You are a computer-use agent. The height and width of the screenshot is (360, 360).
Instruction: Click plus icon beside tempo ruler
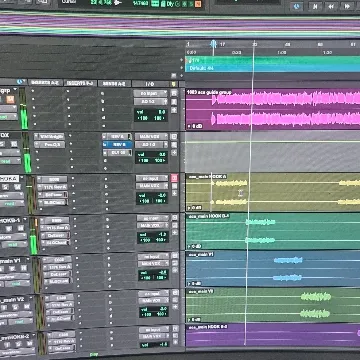(182, 60)
